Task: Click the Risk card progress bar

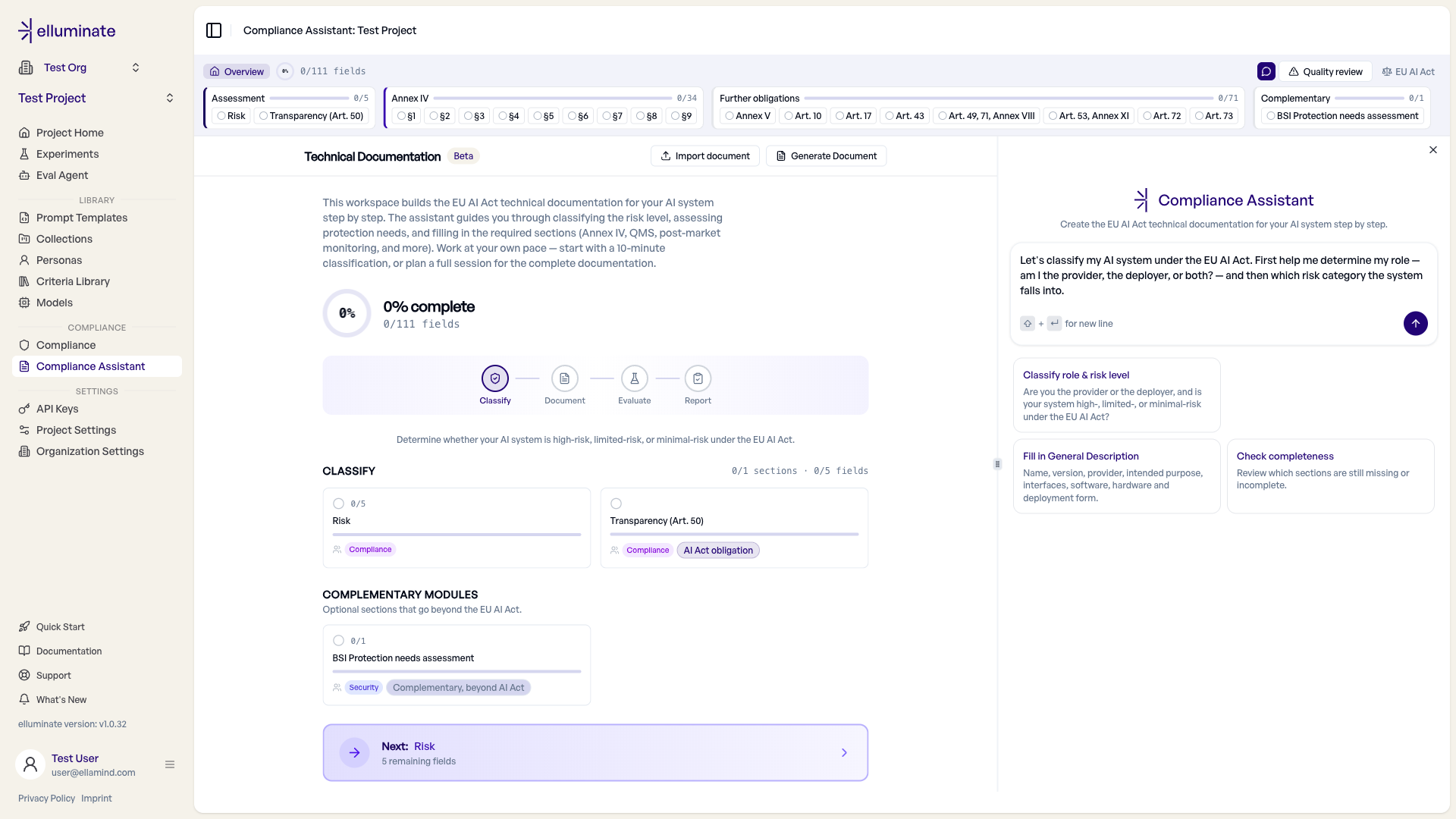Action: point(457,535)
